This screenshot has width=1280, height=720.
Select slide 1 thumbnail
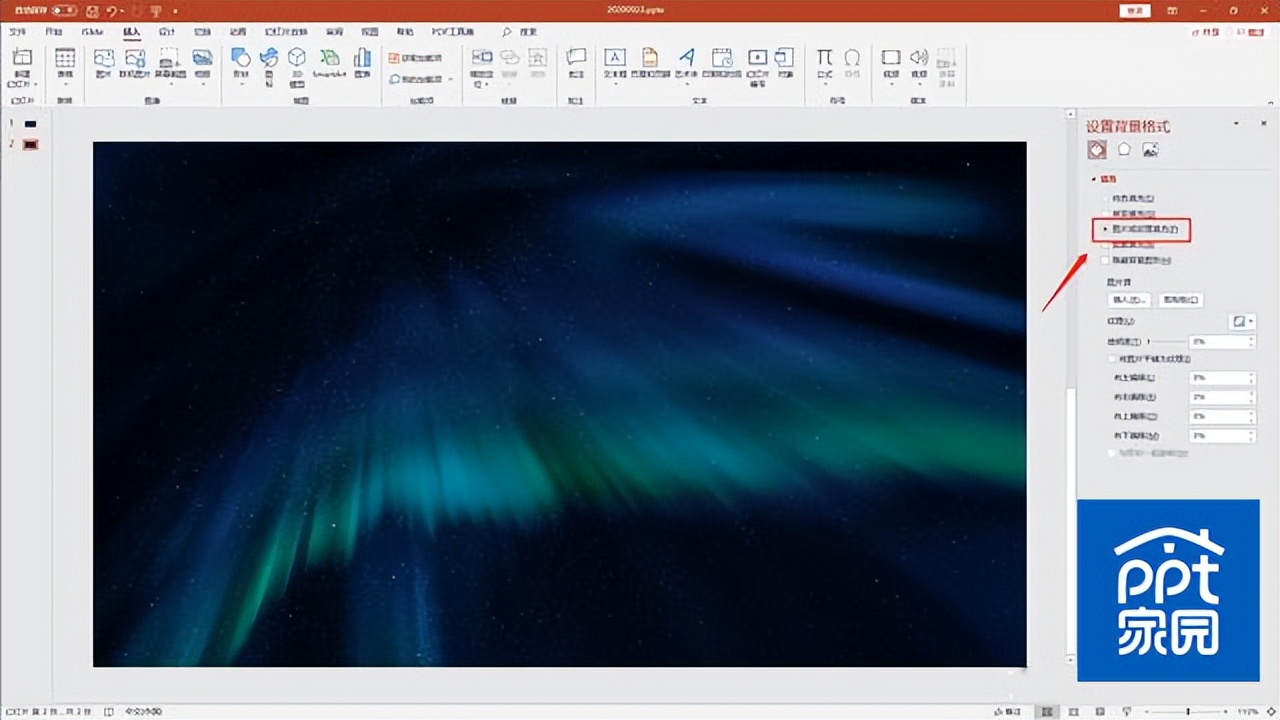pyautogui.click(x=31, y=124)
